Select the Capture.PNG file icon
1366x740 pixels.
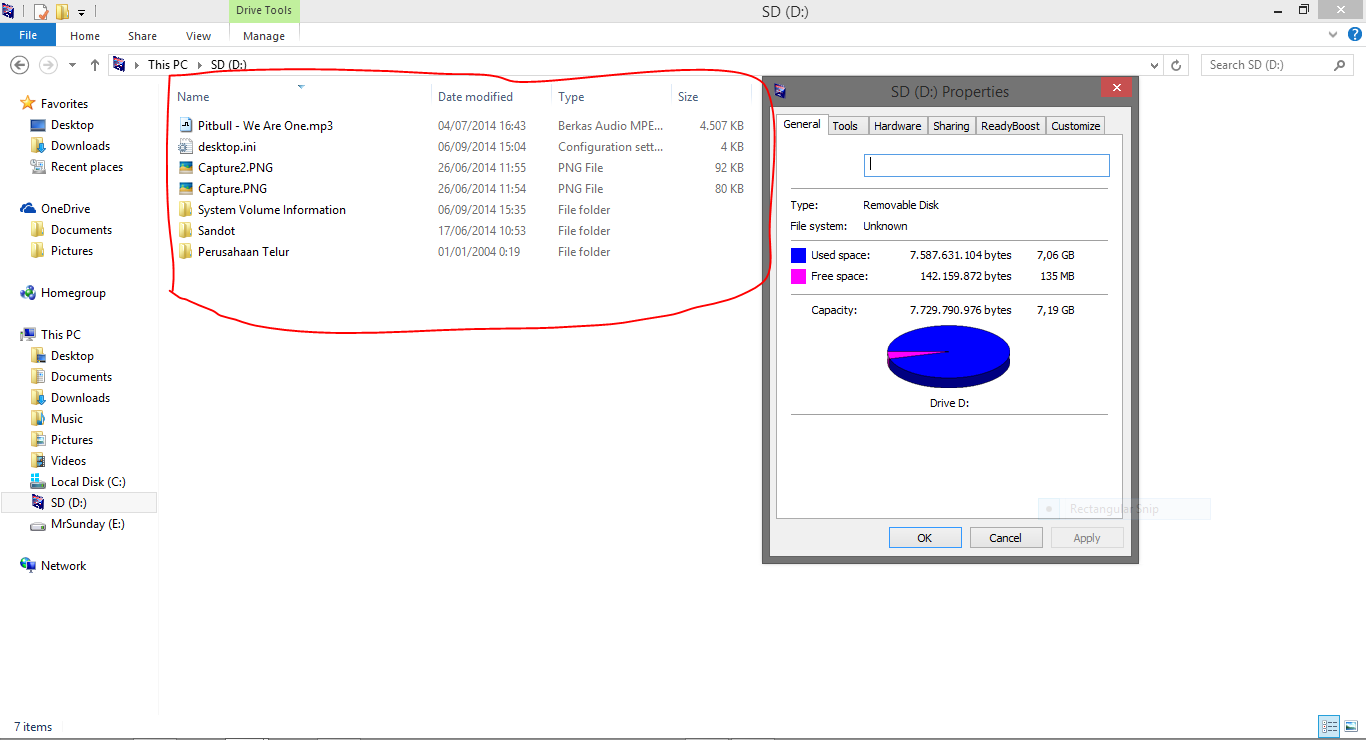coord(185,189)
